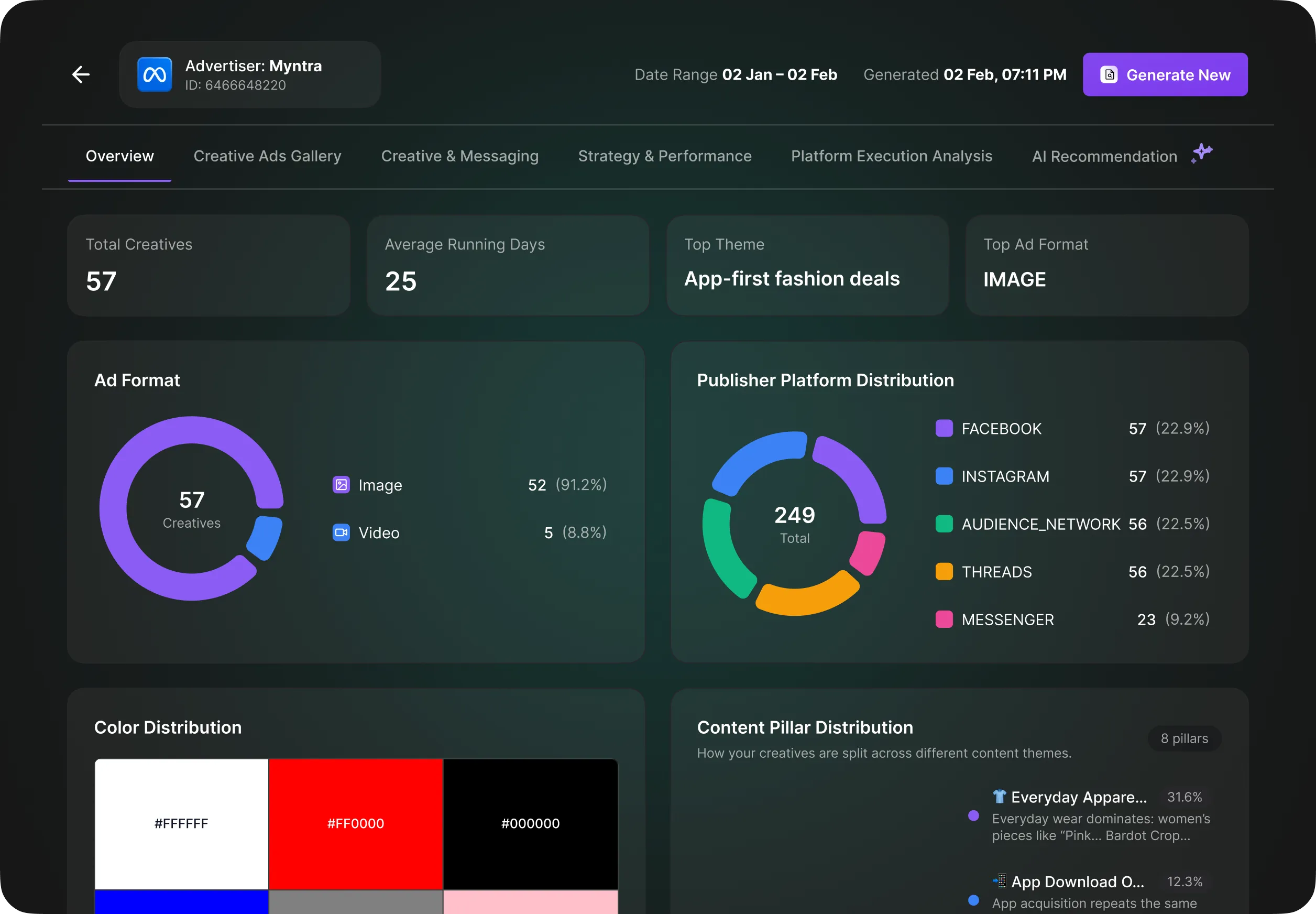Switch to Strategy & Performance tab
1316x914 pixels.
pyautogui.click(x=665, y=156)
